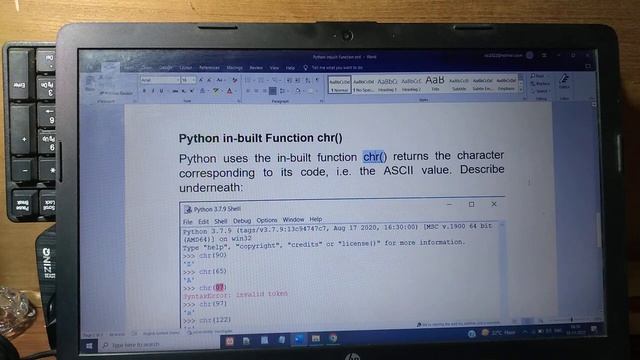This screenshot has width=640, height=360.
Task: Apply the Subtitle style
Action: point(459,84)
